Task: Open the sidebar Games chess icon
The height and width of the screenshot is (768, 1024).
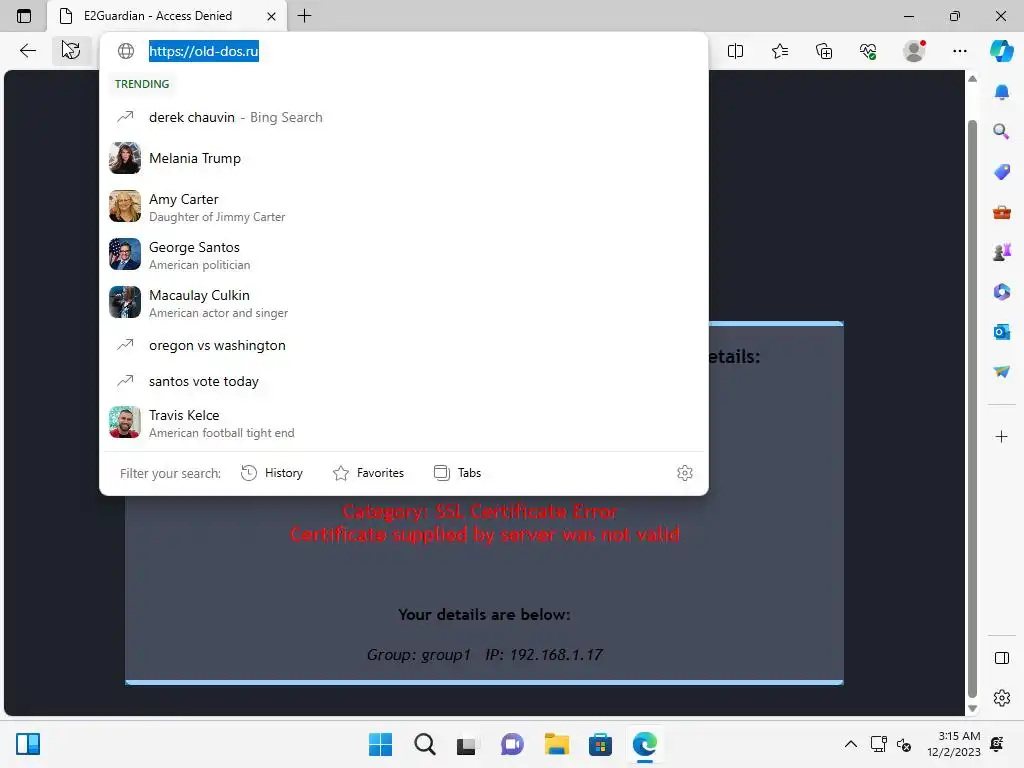Action: pyautogui.click(x=1002, y=251)
